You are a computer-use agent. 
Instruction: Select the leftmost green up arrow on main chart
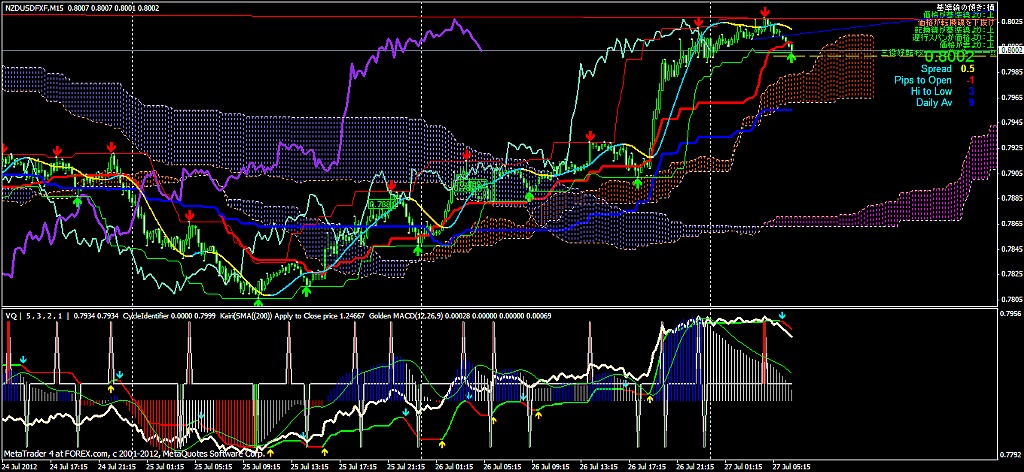coord(78,201)
